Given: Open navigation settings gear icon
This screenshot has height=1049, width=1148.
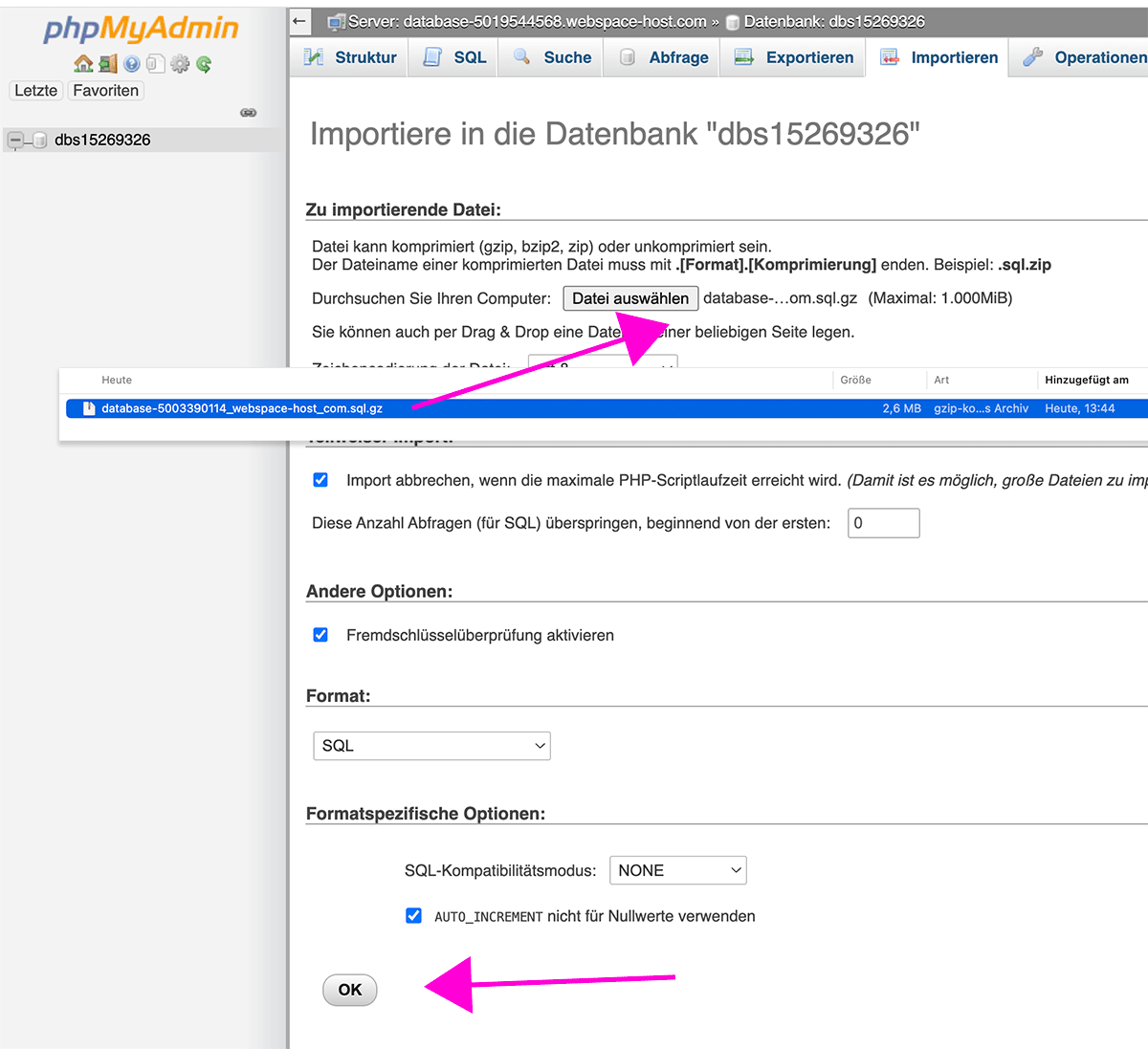Looking at the screenshot, I should click(x=180, y=64).
